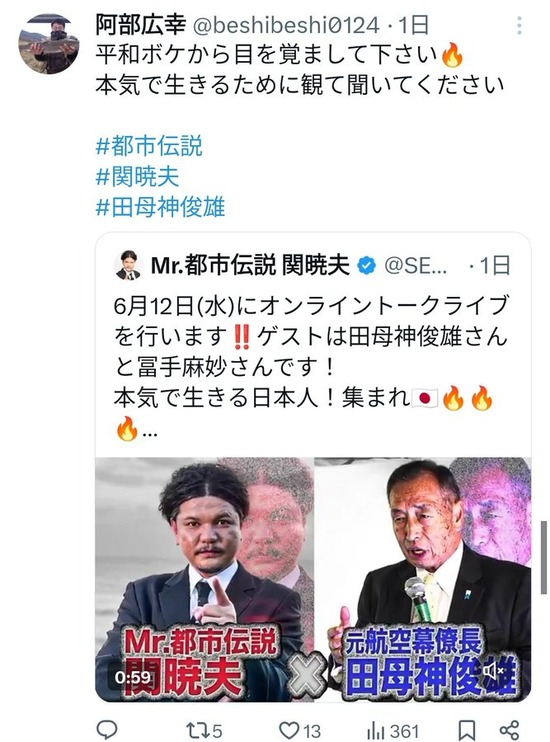Open the quoted post text about 6月12日
The height and width of the screenshot is (742, 550).
(310, 366)
